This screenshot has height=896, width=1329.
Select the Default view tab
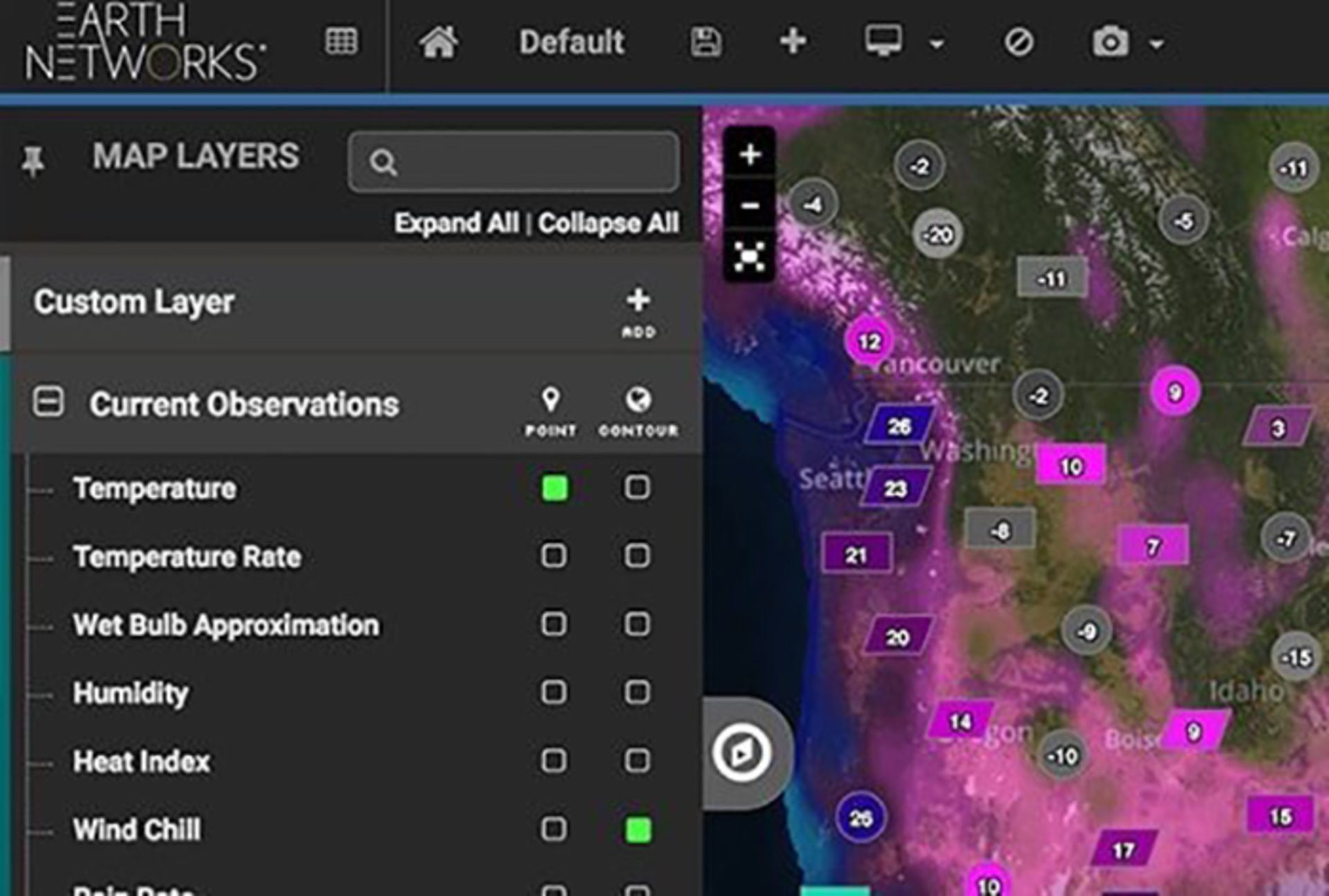571,43
